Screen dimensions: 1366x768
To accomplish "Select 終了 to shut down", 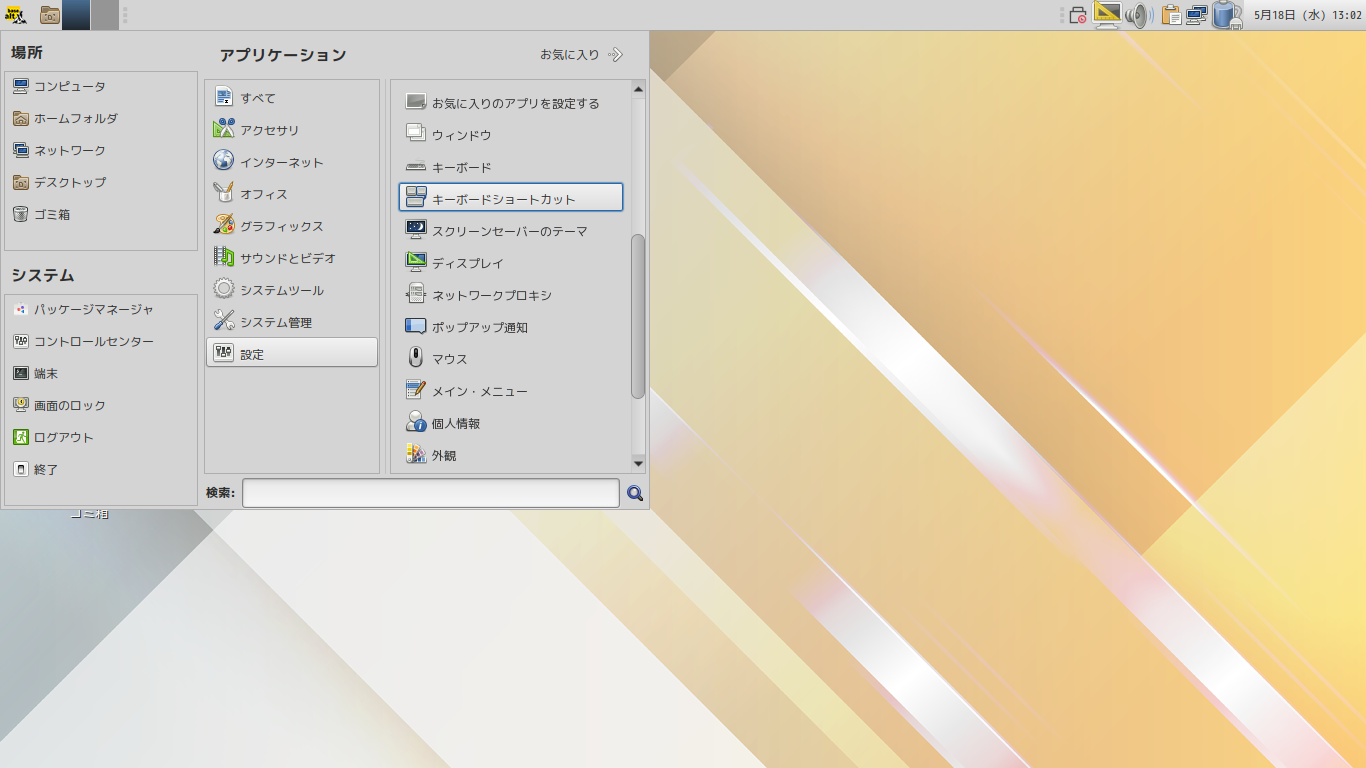I will [100, 470].
